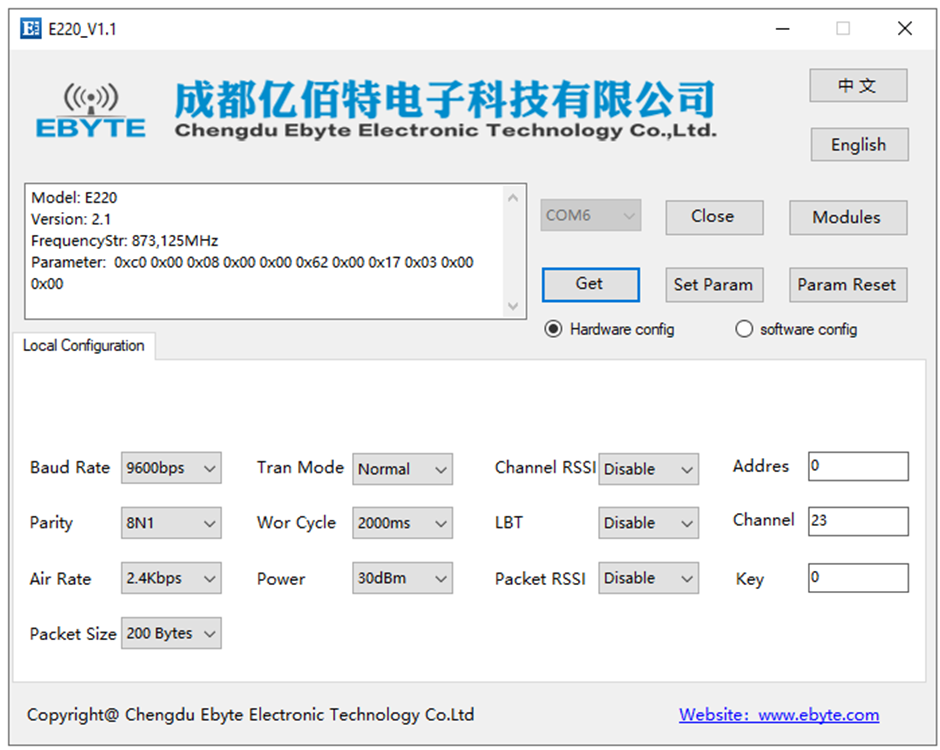Screen dimensions: 940x750
Task: Open the Modules button
Action: click(848, 217)
